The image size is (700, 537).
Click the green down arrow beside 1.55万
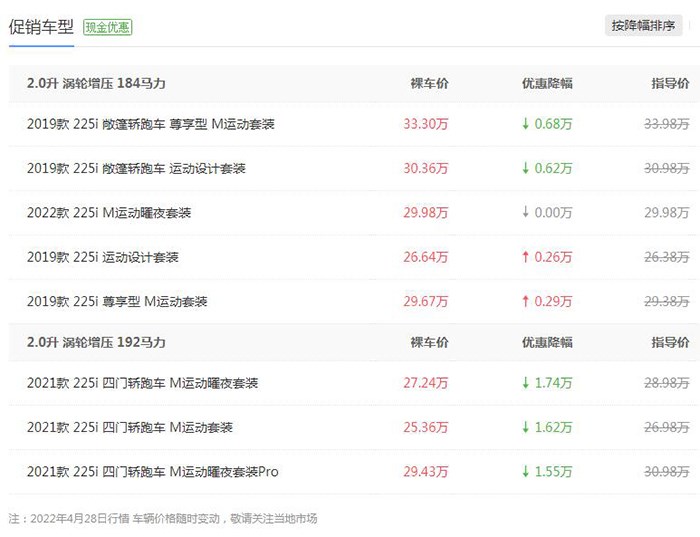(x=525, y=471)
